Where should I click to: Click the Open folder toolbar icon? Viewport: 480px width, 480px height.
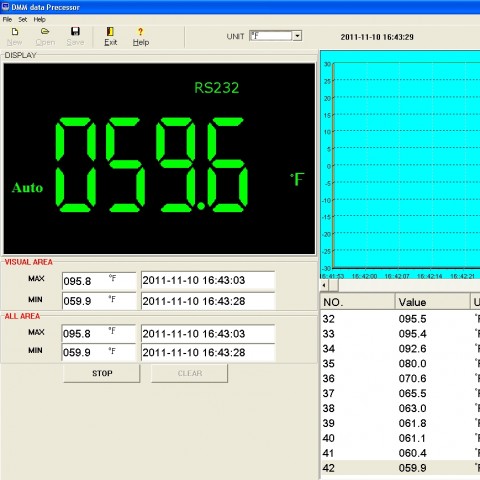point(45,32)
